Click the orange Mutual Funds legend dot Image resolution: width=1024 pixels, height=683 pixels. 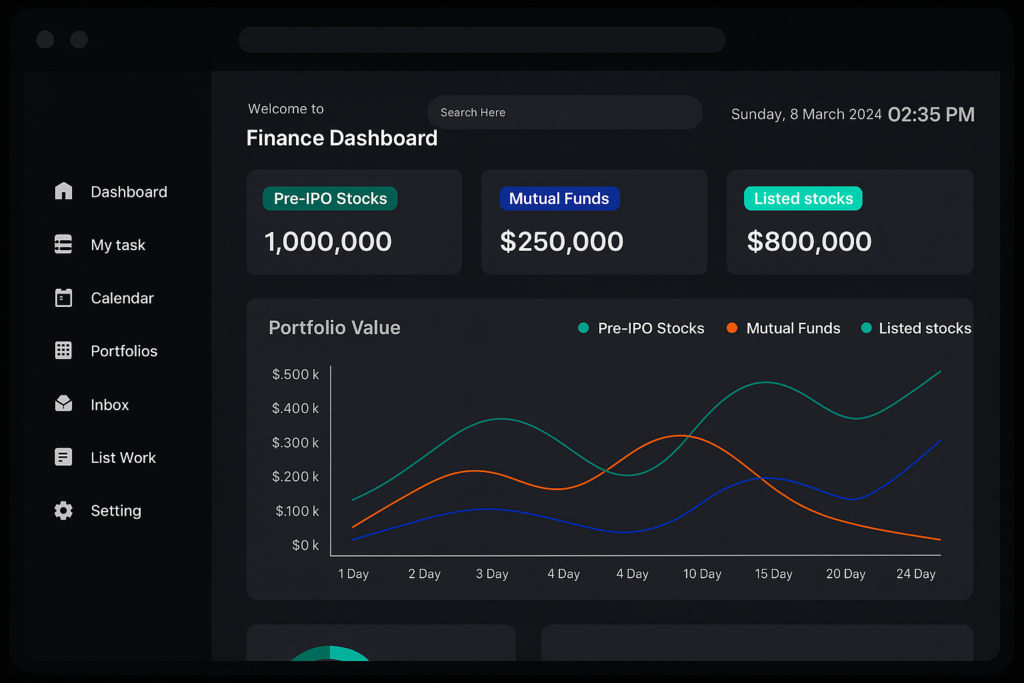click(x=732, y=328)
